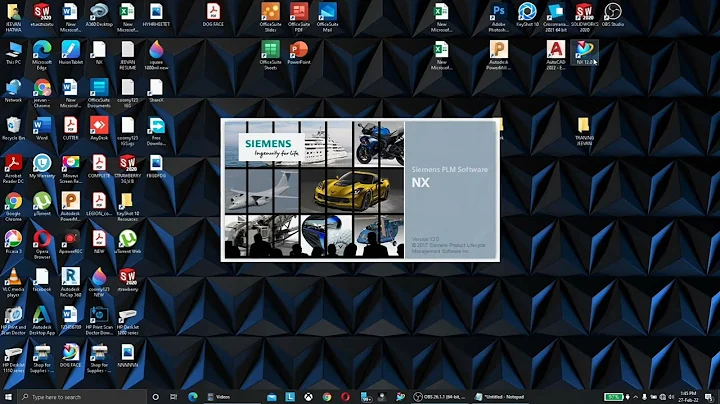720x404 pixels.
Task: Open Cortana from the taskbar
Action: click(156, 397)
